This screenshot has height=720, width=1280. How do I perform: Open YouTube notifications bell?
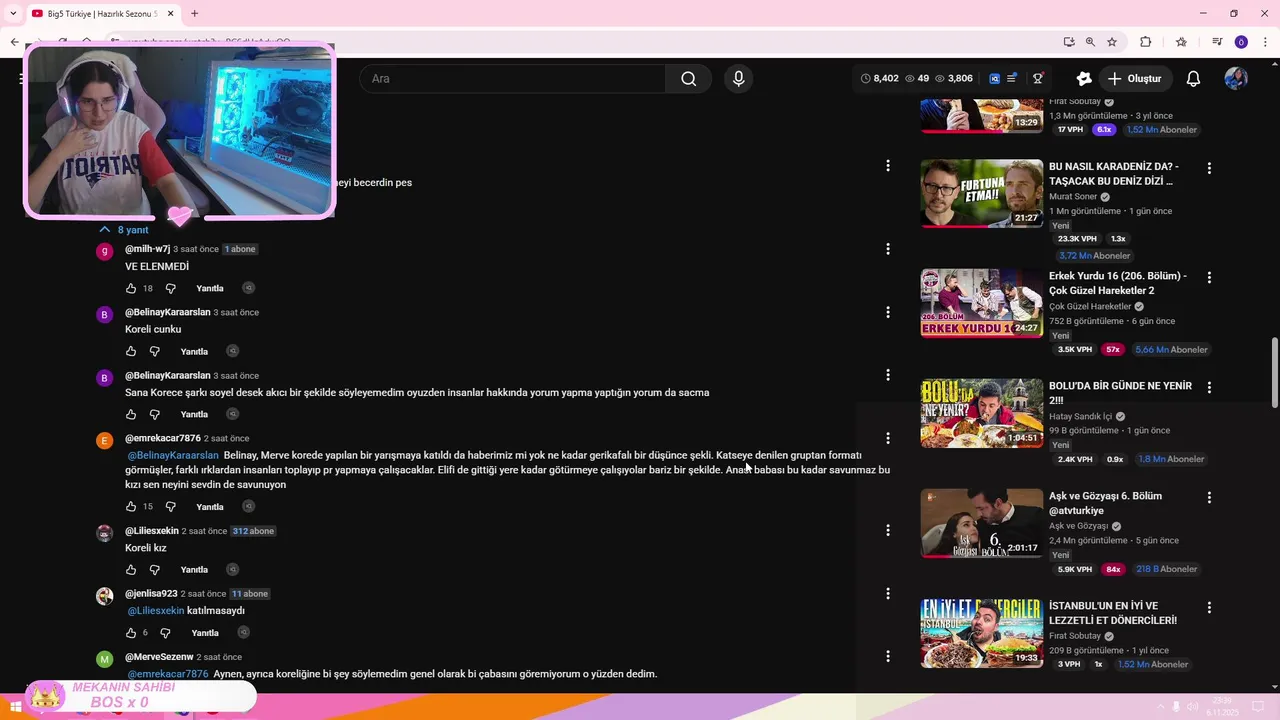click(1193, 79)
